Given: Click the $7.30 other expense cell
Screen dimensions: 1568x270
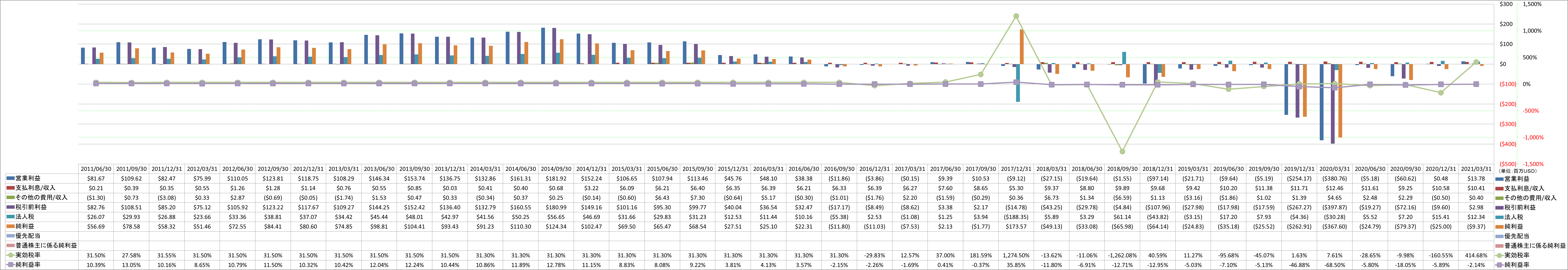Looking at the screenshot, I should 698,198.
